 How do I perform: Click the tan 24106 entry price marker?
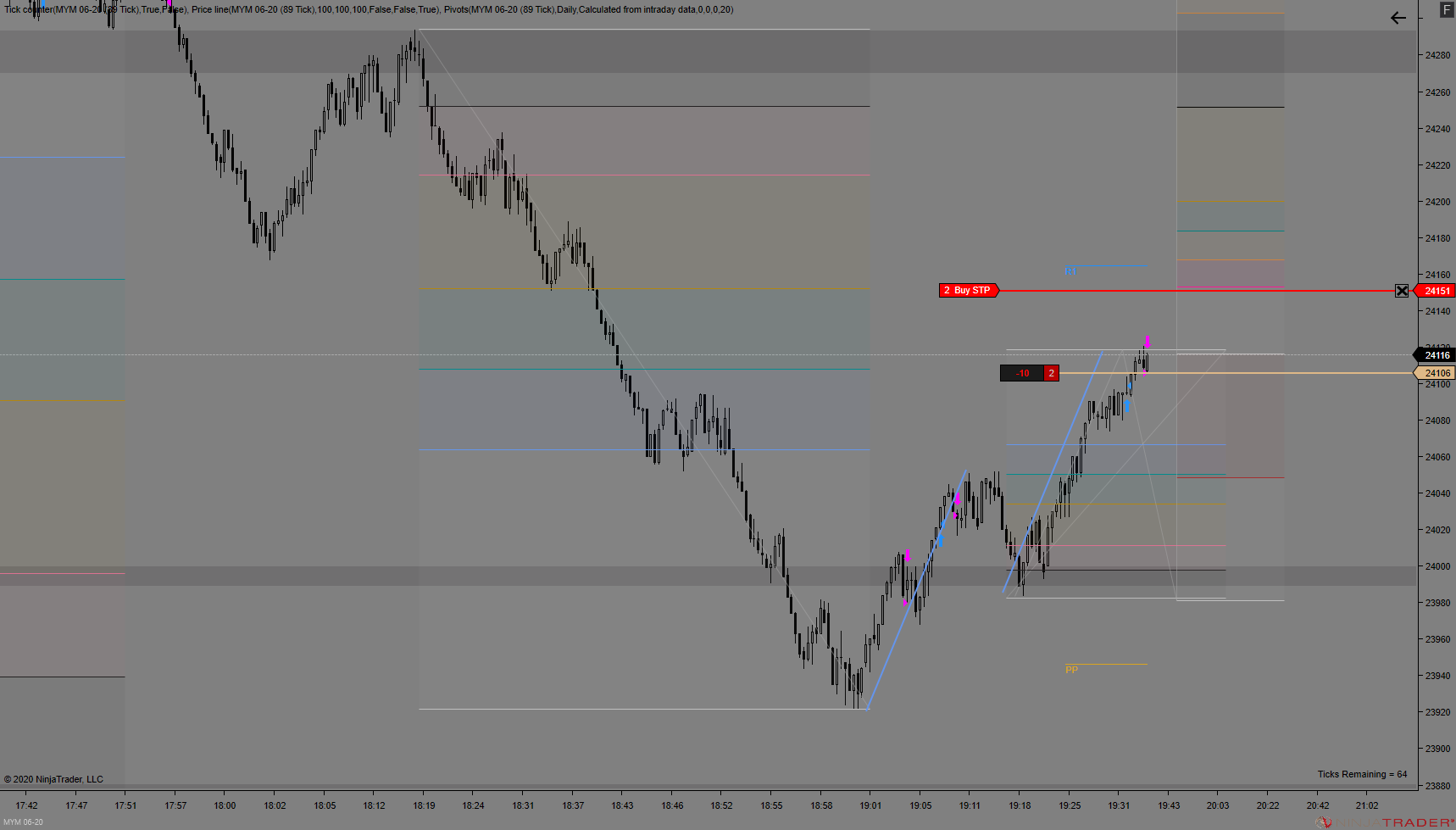coord(1436,373)
